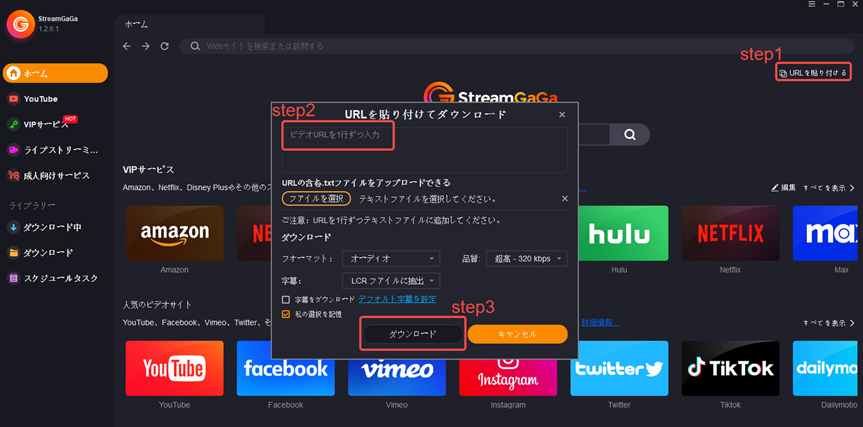863x427 pixels.
Task: Click the address bar search field
Action: click(517, 46)
